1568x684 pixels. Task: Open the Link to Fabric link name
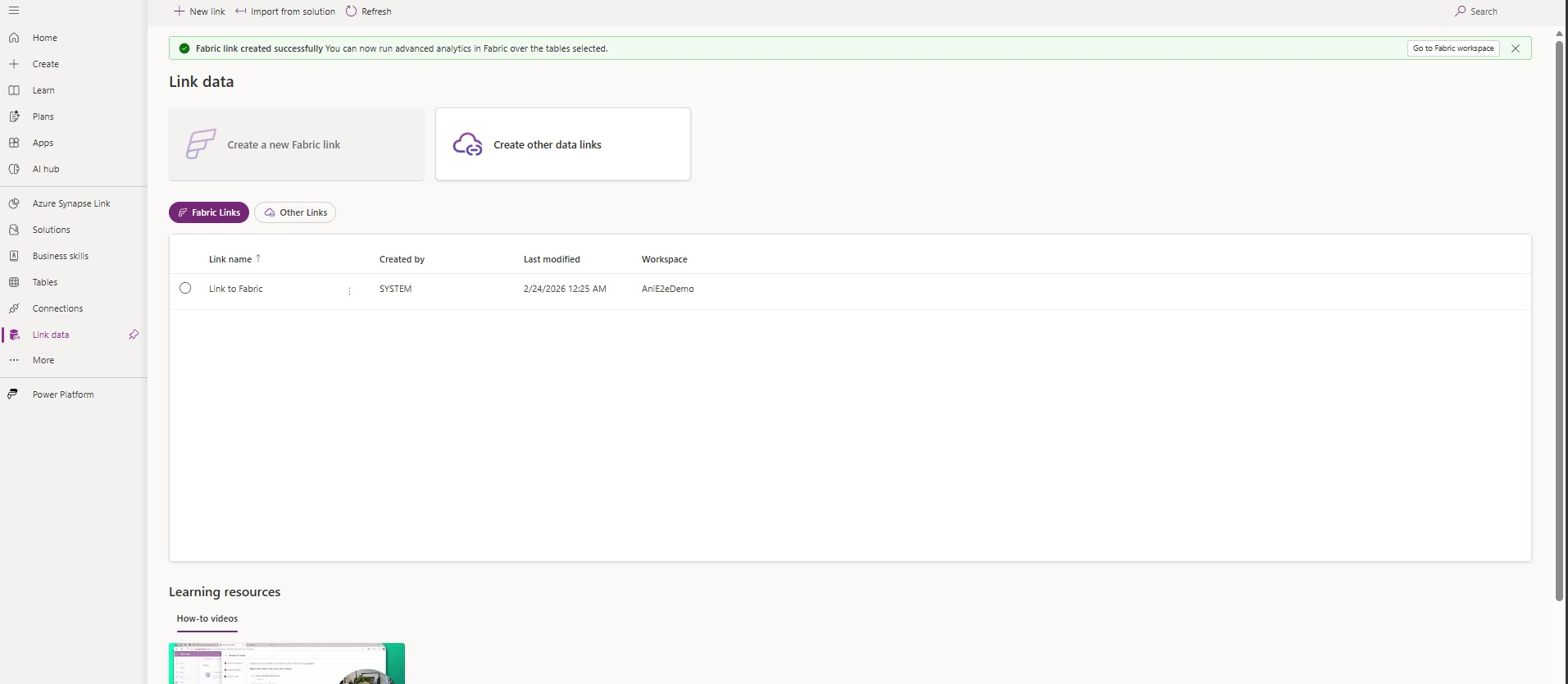click(236, 289)
